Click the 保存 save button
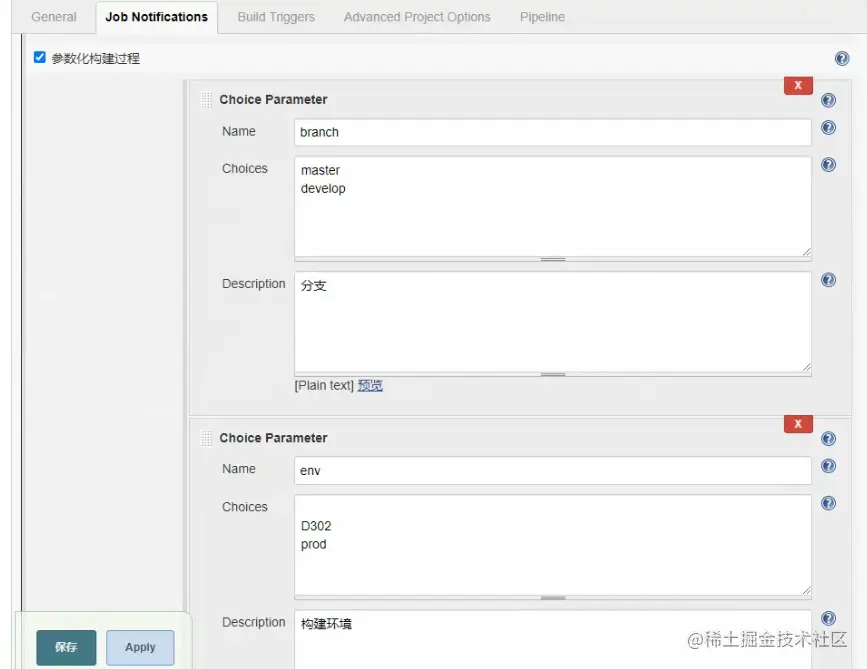Screen dimensions: 867x669 [66, 647]
